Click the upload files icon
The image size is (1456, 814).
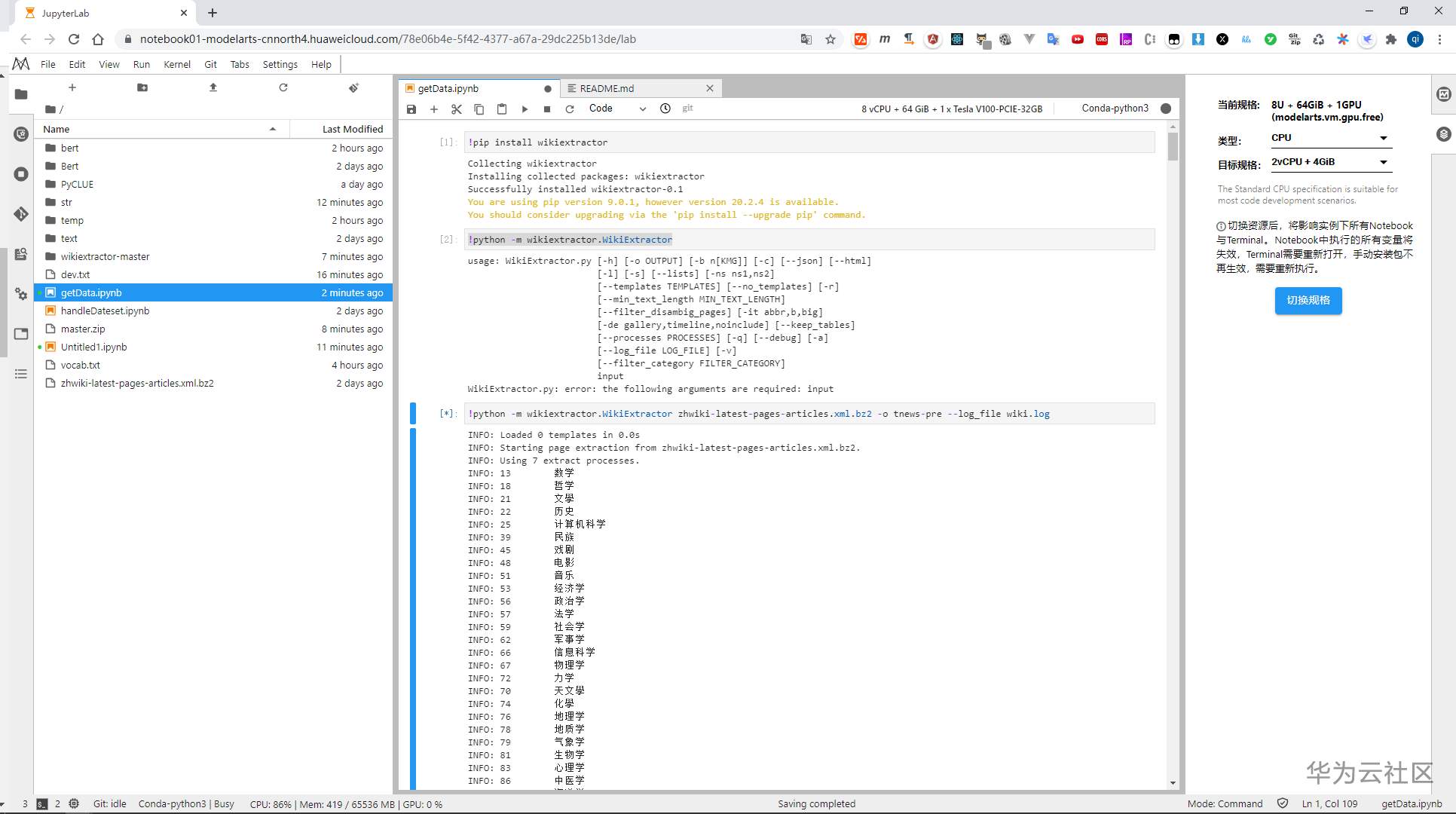pyautogui.click(x=213, y=88)
